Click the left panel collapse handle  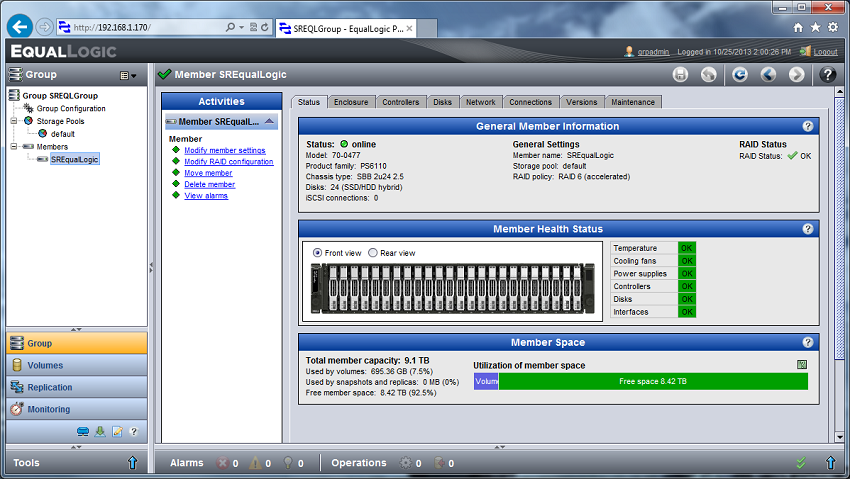(151, 267)
